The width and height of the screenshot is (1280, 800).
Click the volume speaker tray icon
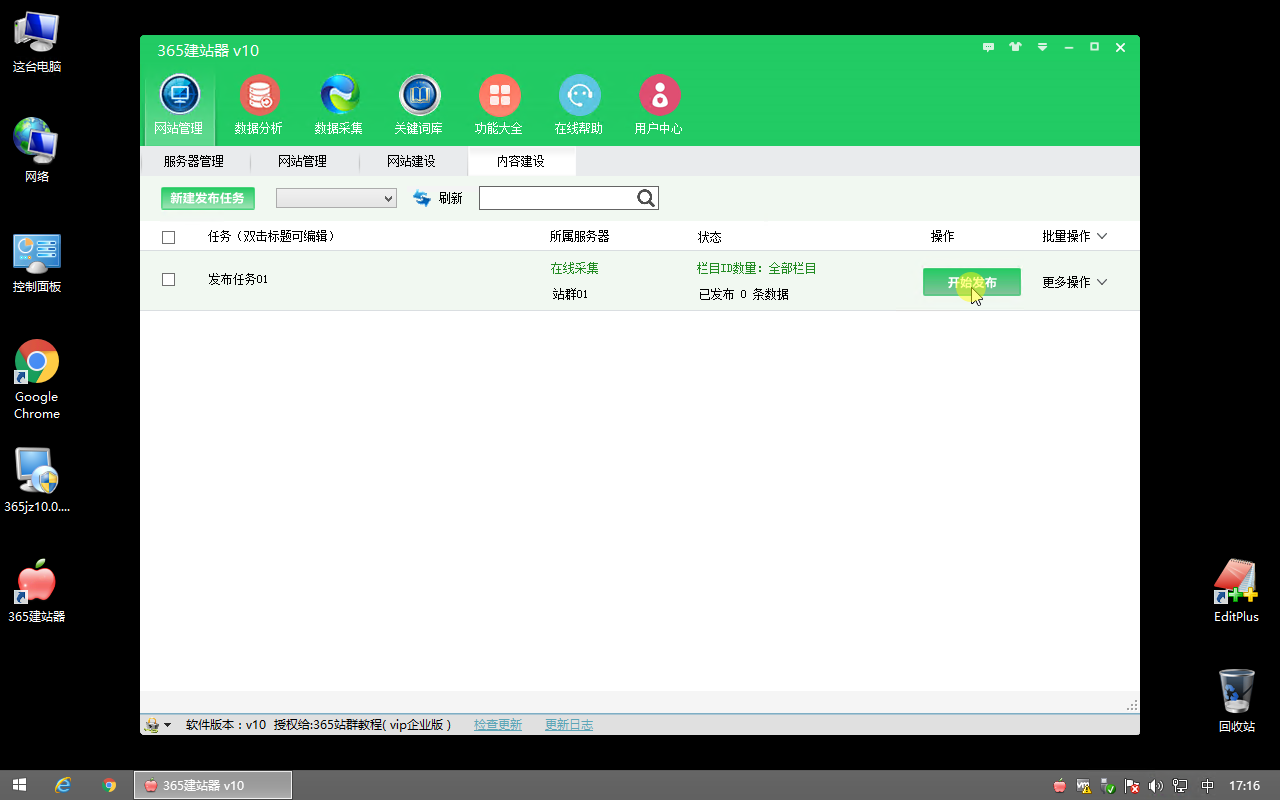coord(1156,786)
